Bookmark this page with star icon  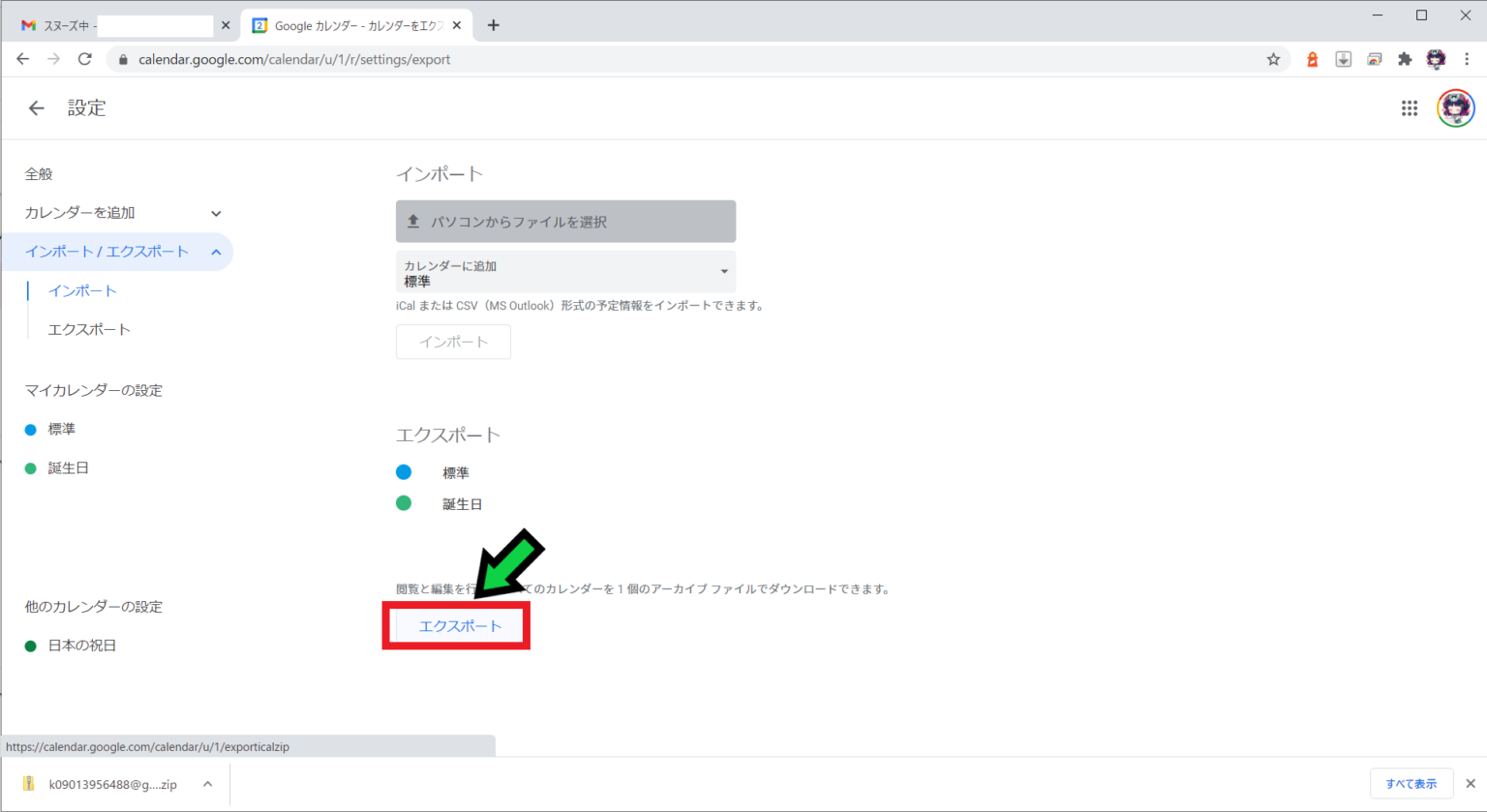1273,59
